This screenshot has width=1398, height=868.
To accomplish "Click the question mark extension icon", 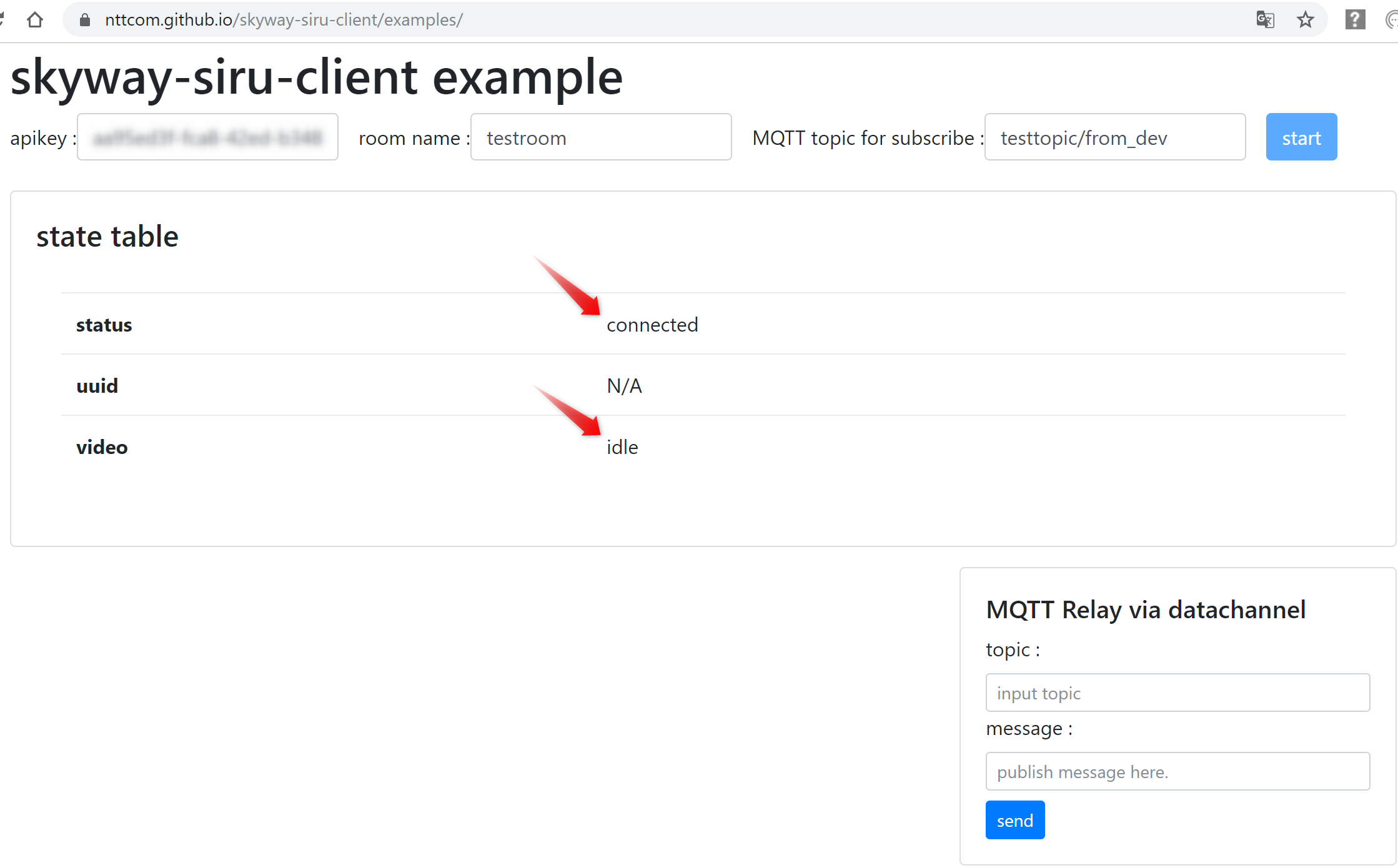I will tap(1354, 20).
